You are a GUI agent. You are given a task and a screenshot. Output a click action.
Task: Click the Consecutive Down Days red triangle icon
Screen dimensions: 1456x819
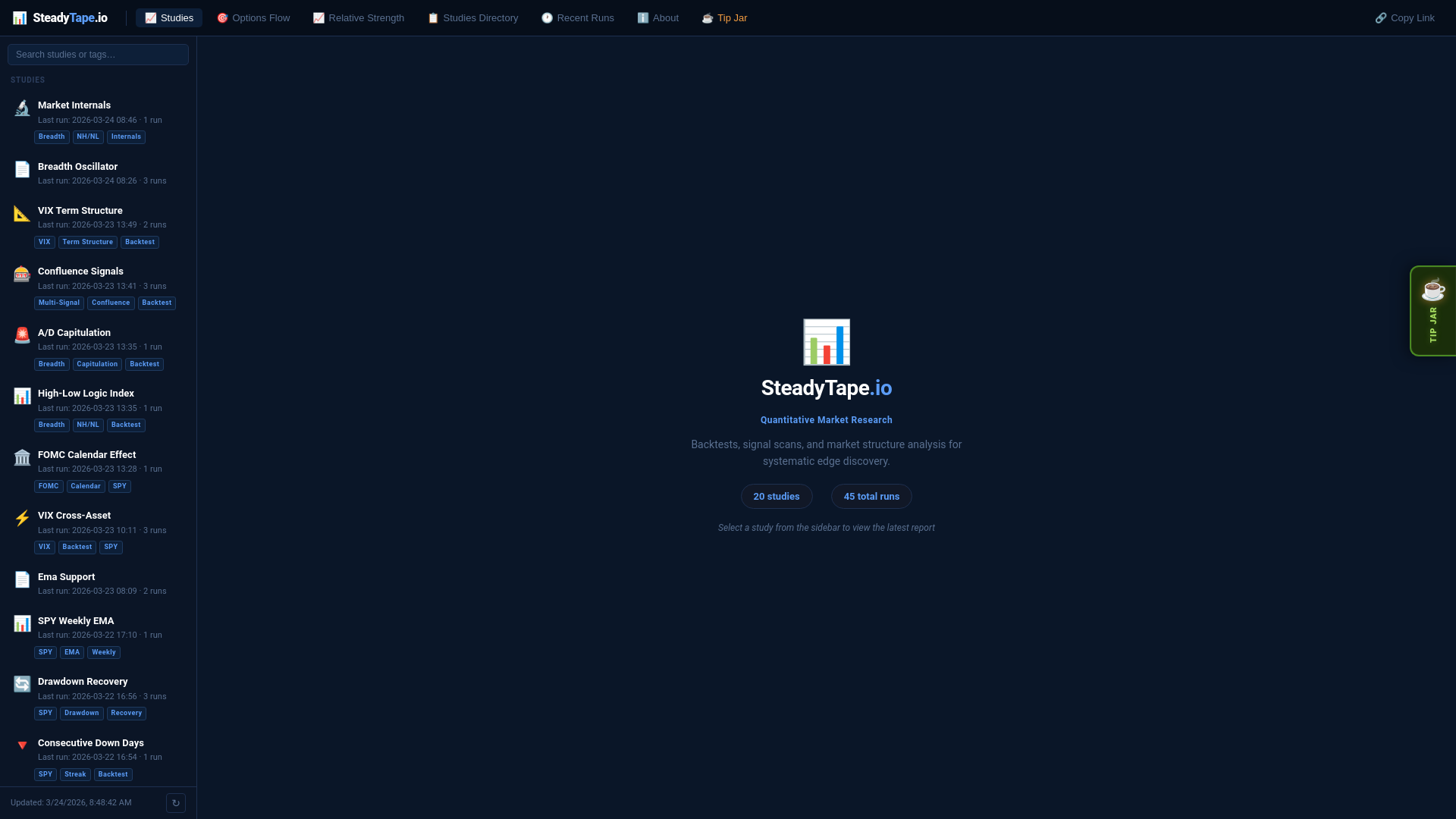[22, 745]
